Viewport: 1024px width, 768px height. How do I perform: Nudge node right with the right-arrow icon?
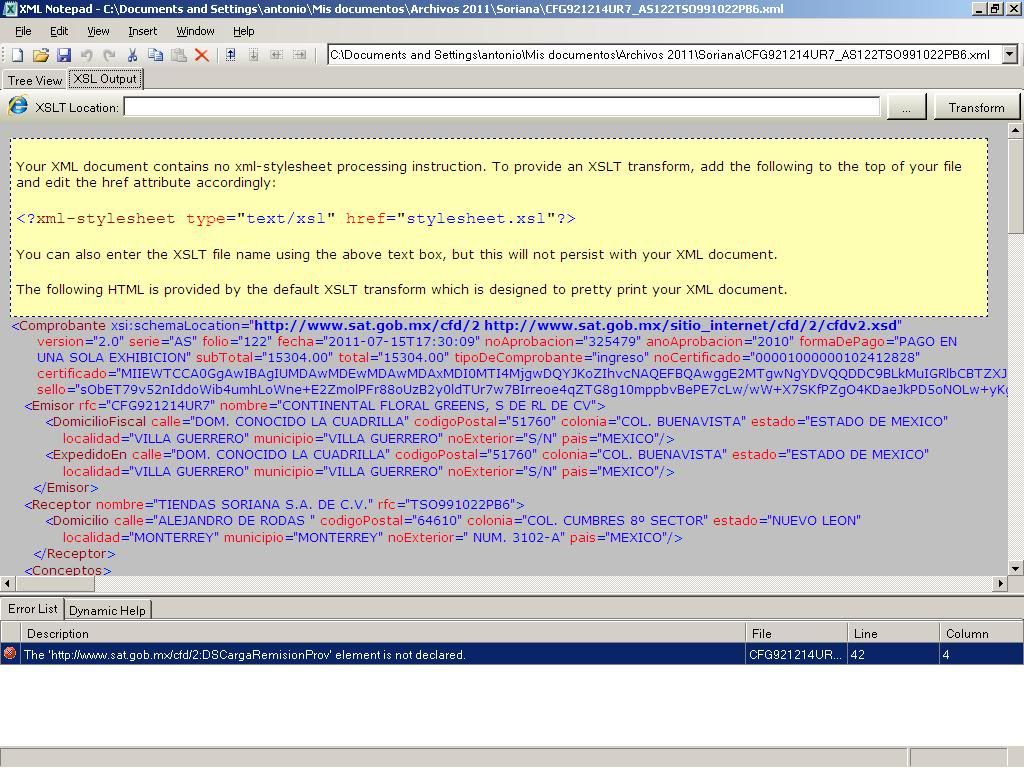tap(299, 55)
